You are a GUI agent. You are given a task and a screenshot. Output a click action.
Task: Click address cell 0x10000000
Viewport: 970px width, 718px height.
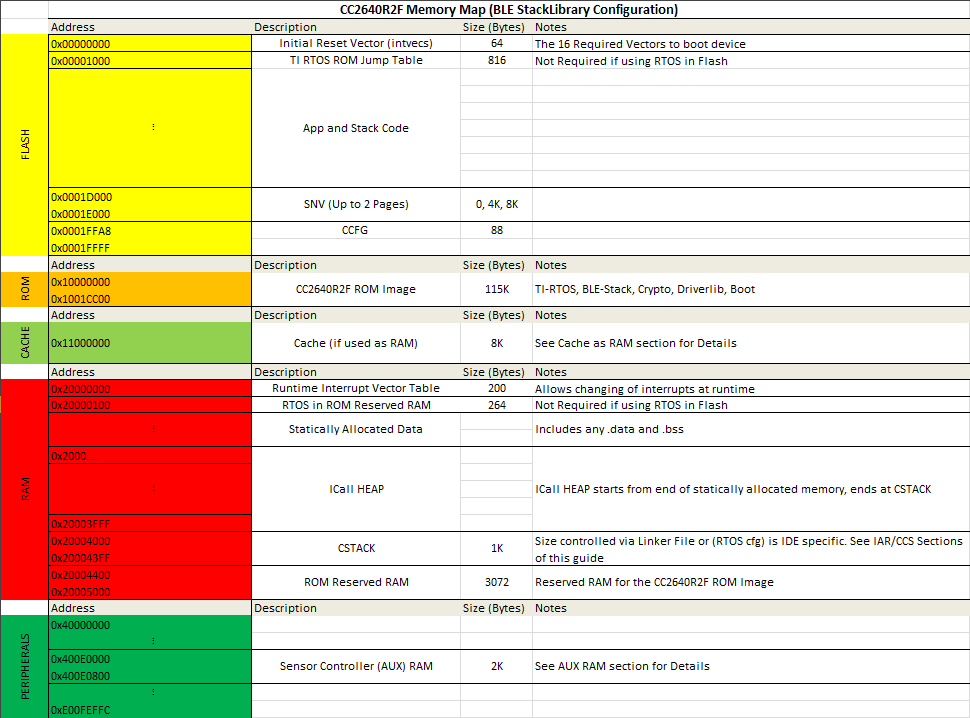[150, 281]
